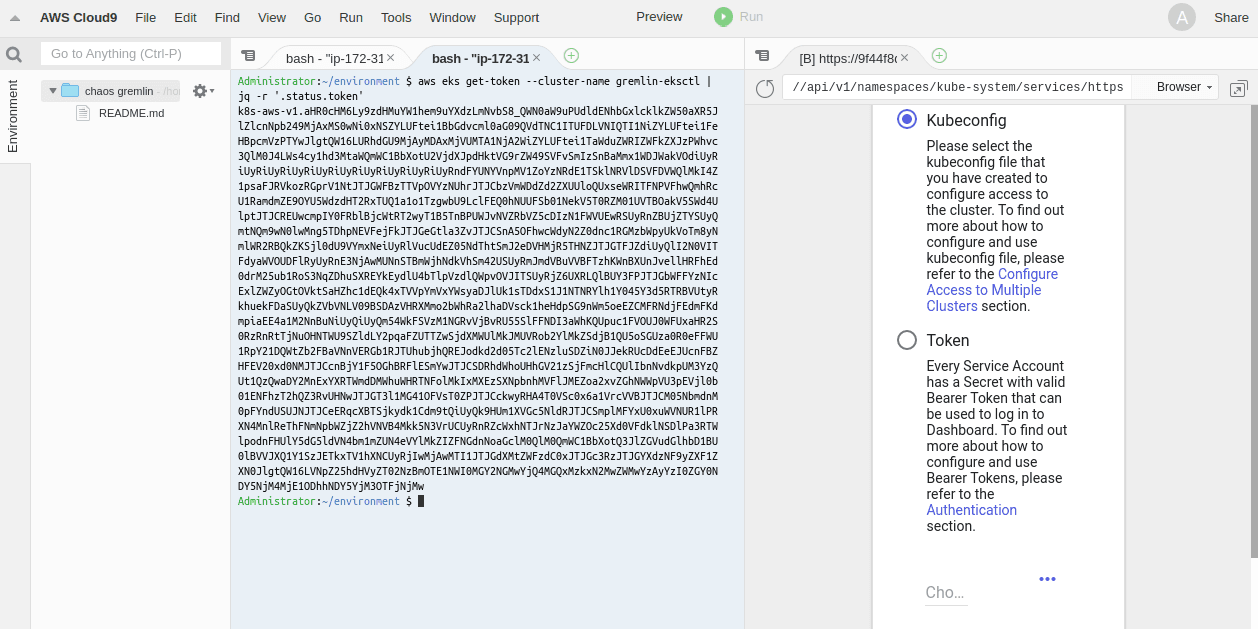The height and width of the screenshot is (629, 1258).
Task: Switch to the active bash "ip-172-31" tab
Action: [x=480, y=58]
